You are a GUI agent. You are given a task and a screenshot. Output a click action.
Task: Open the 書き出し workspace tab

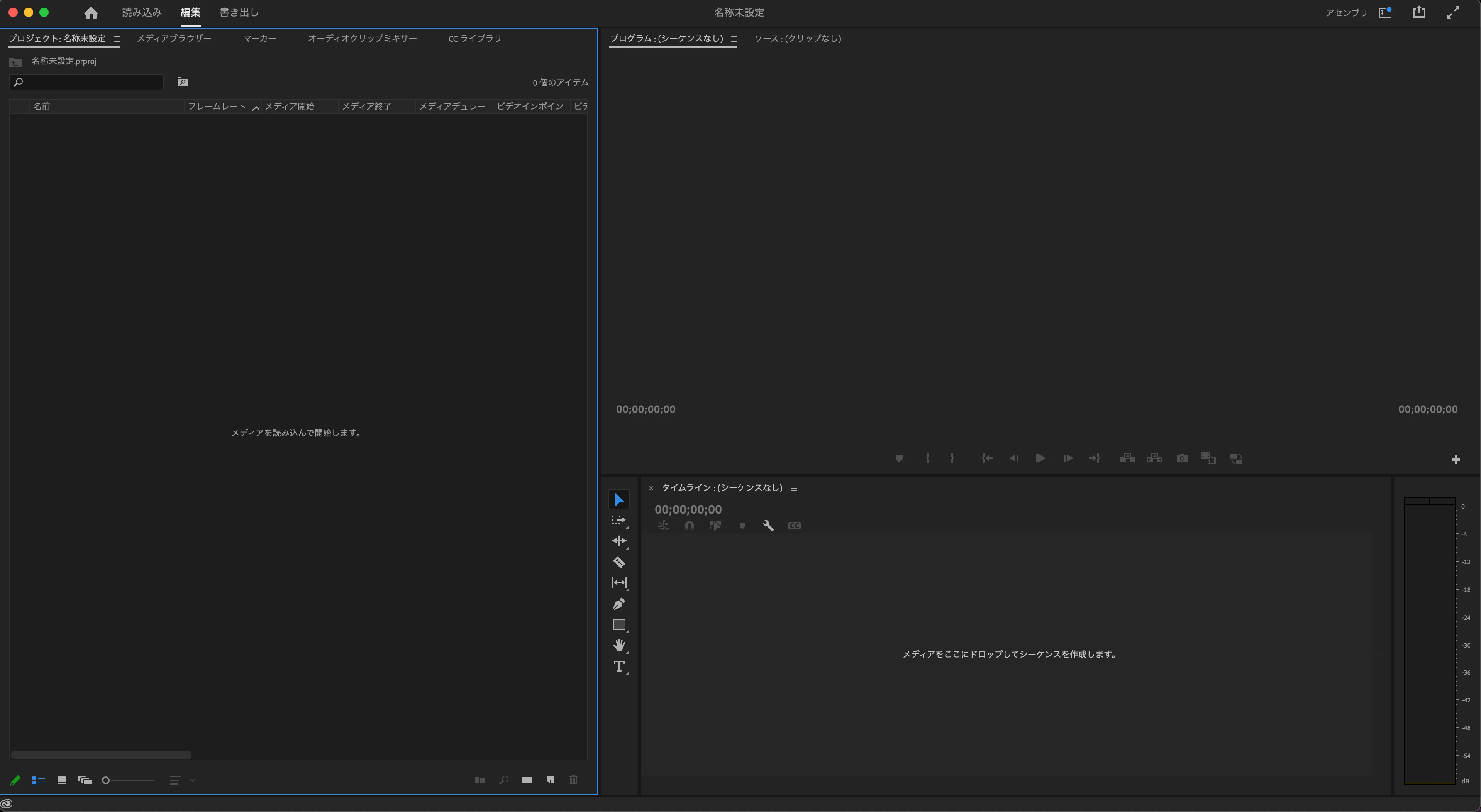pos(239,13)
